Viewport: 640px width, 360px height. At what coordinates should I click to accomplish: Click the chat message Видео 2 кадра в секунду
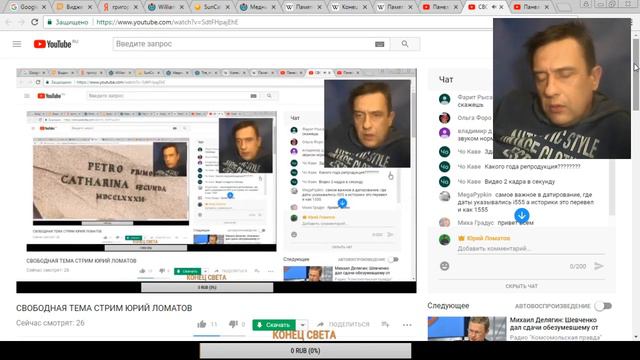pos(520,182)
